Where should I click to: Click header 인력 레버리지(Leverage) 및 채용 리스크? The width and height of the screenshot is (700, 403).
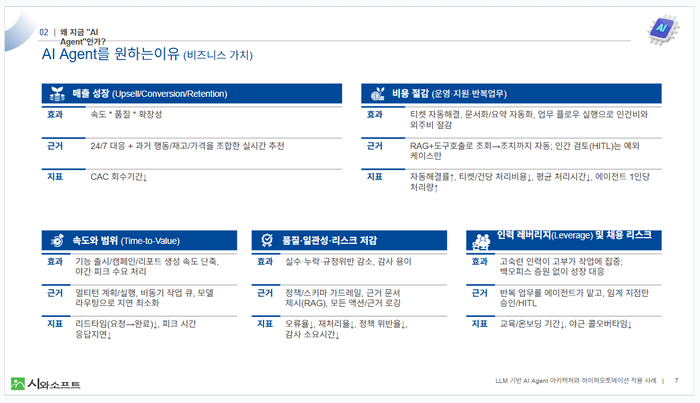574,235
